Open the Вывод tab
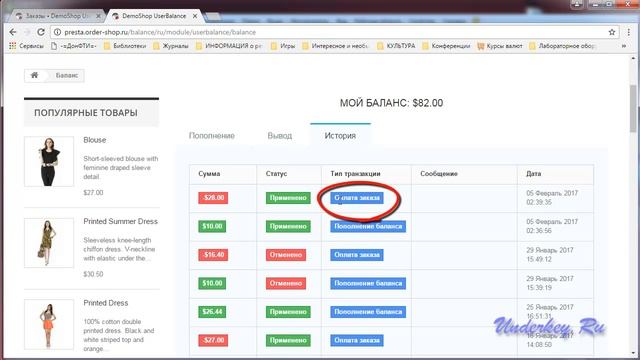Screen dimensions: 640x360 click(280, 136)
